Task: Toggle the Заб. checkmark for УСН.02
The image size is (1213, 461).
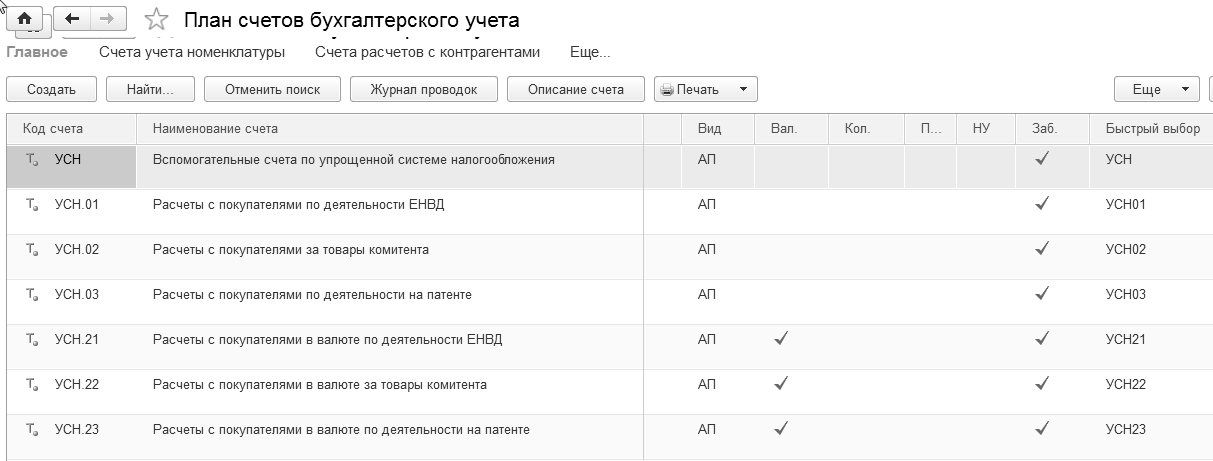Action: click(1042, 248)
